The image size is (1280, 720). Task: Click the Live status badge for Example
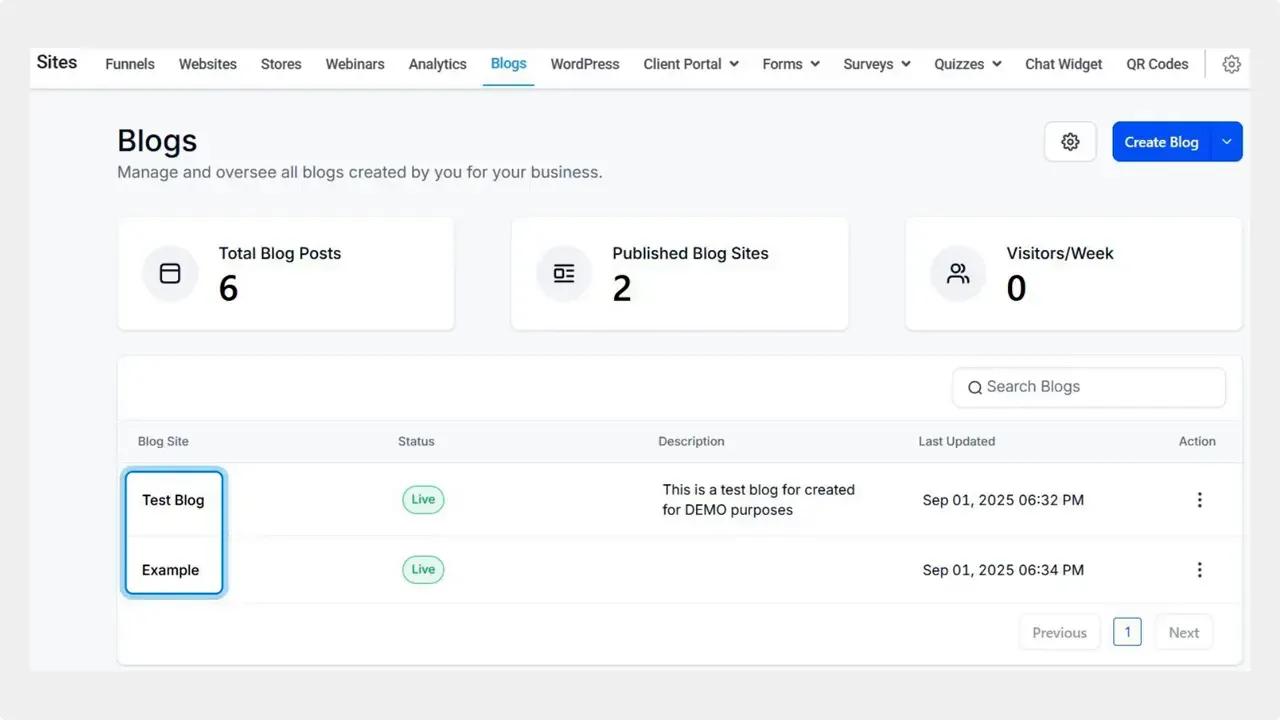(422, 569)
